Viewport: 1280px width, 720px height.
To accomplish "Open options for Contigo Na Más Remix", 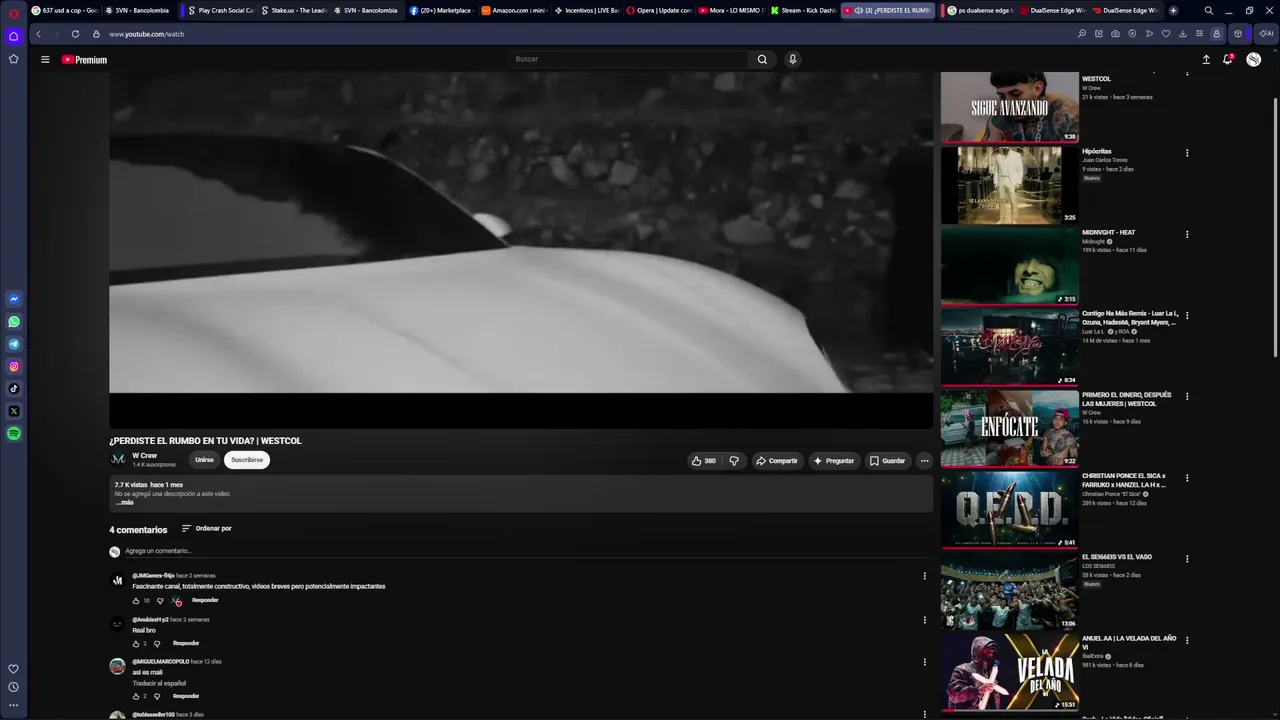I will (1187, 315).
